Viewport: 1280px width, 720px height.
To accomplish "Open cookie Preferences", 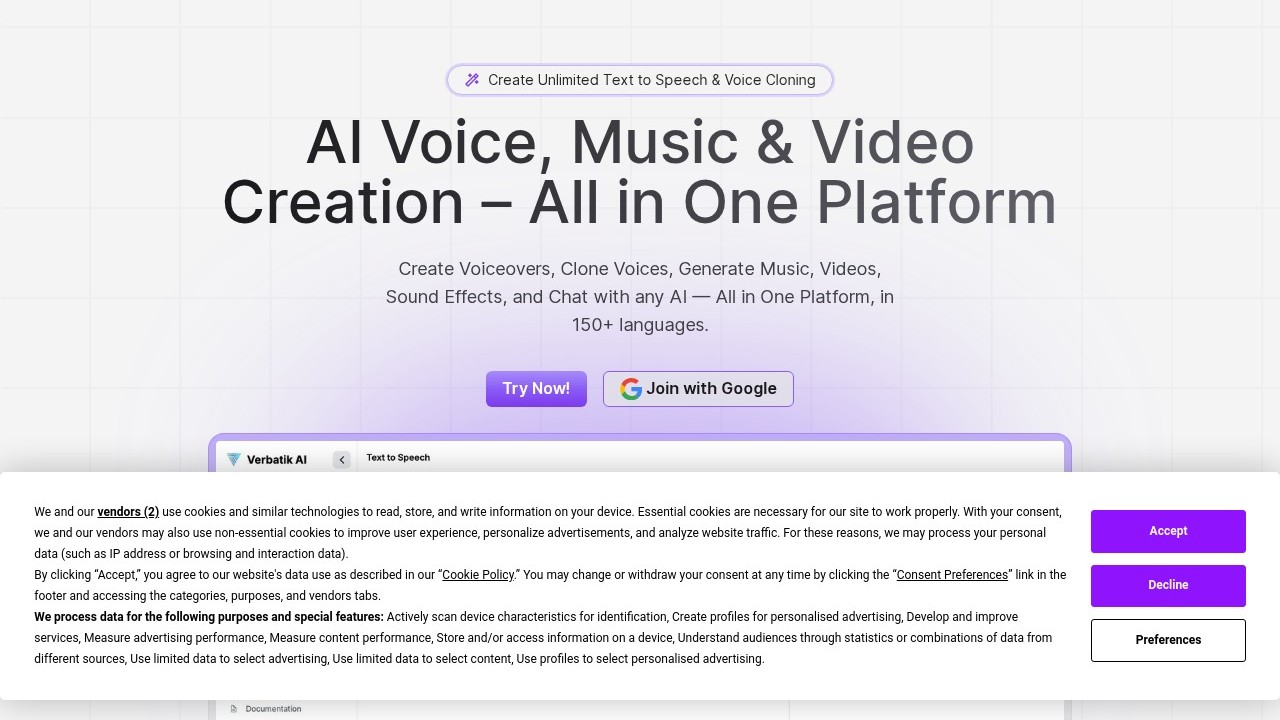I will pyautogui.click(x=1168, y=640).
